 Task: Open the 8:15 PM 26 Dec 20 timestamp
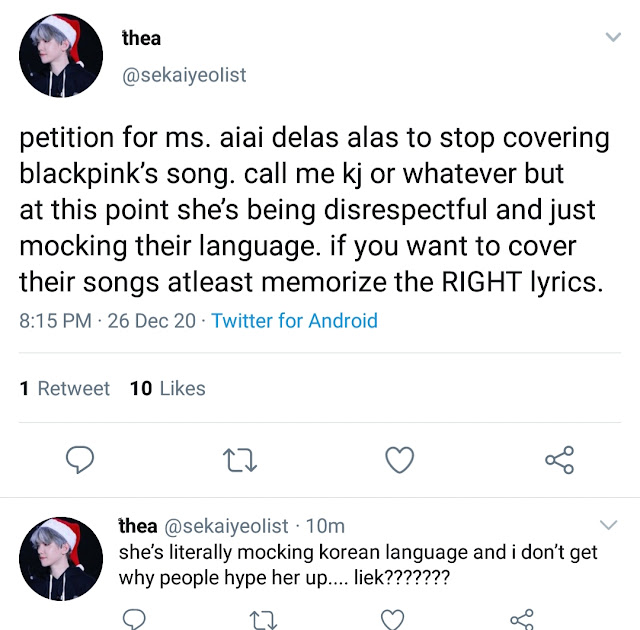pos(107,321)
